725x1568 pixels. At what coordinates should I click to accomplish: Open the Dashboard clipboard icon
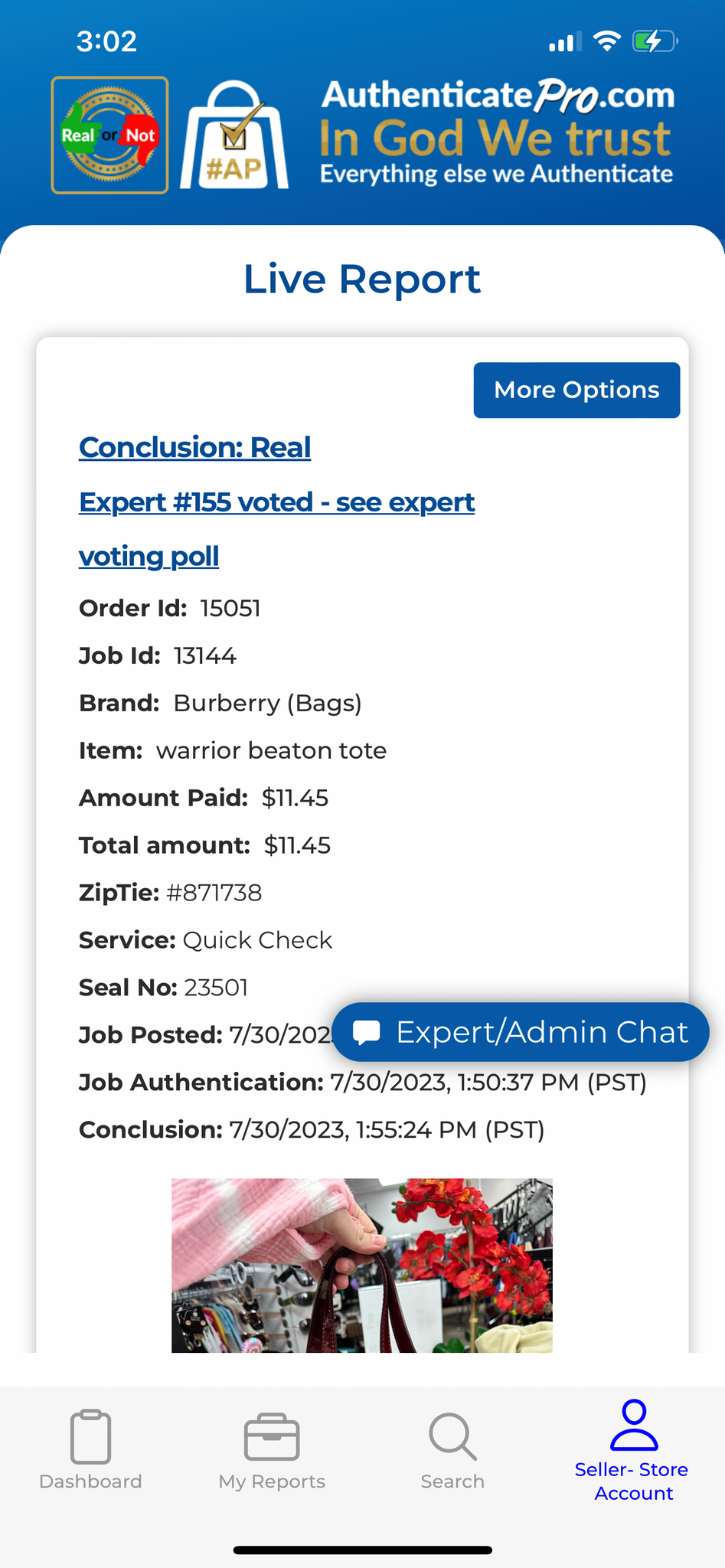click(90, 1436)
